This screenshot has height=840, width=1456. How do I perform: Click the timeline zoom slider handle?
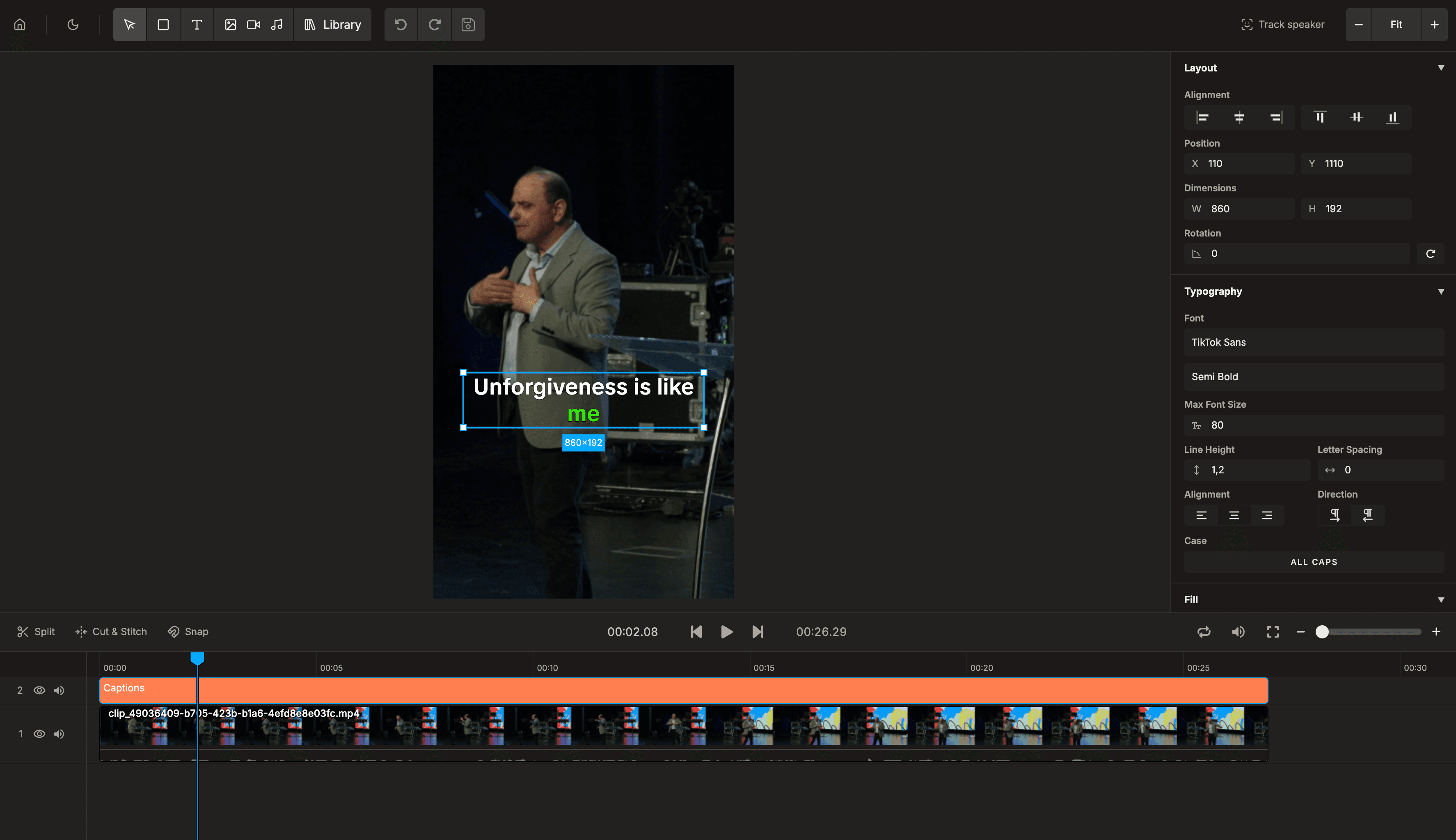coord(1322,632)
